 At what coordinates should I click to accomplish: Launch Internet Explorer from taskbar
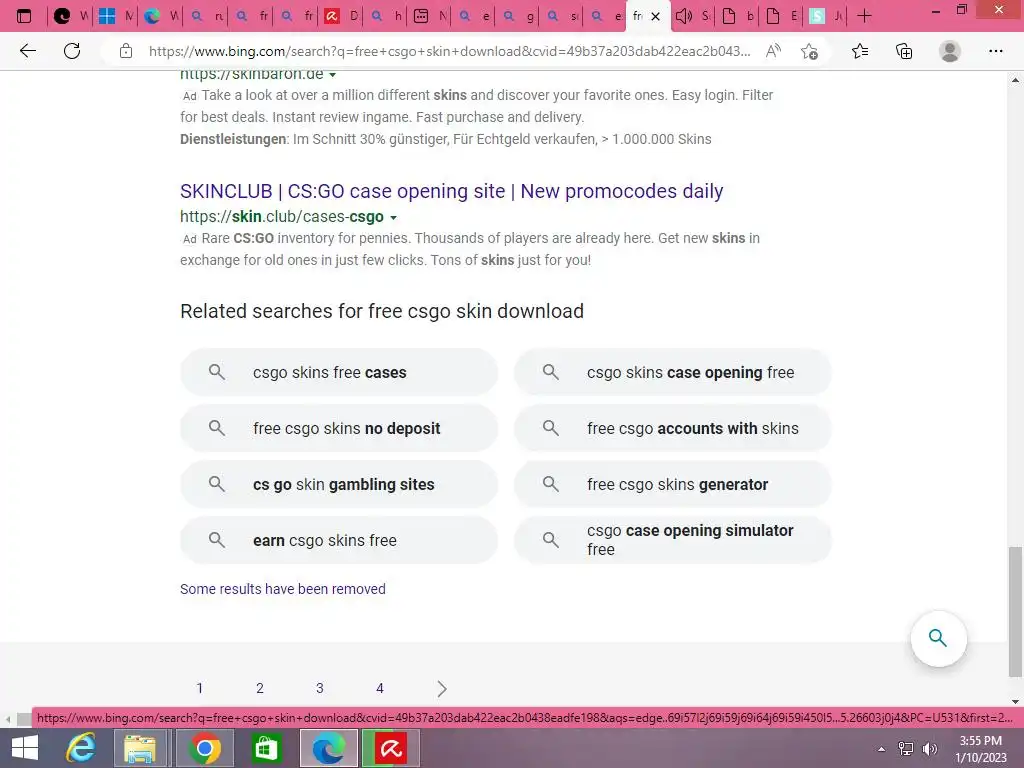coord(81,748)
